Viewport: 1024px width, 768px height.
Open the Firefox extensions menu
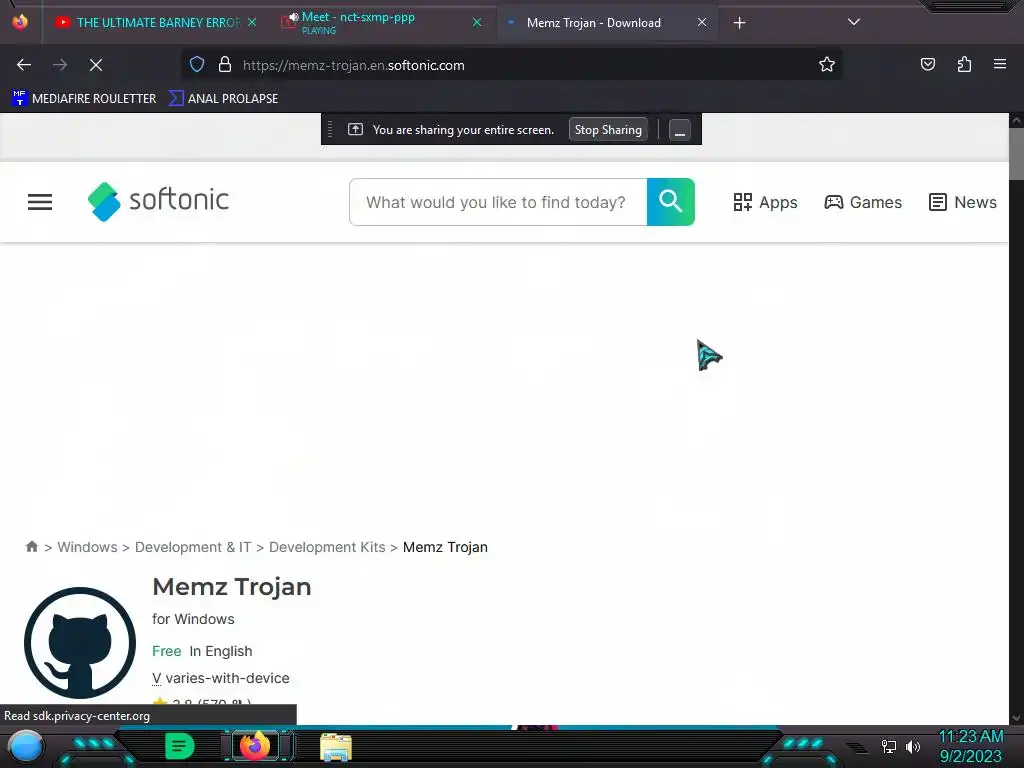(x=964, y=64)
